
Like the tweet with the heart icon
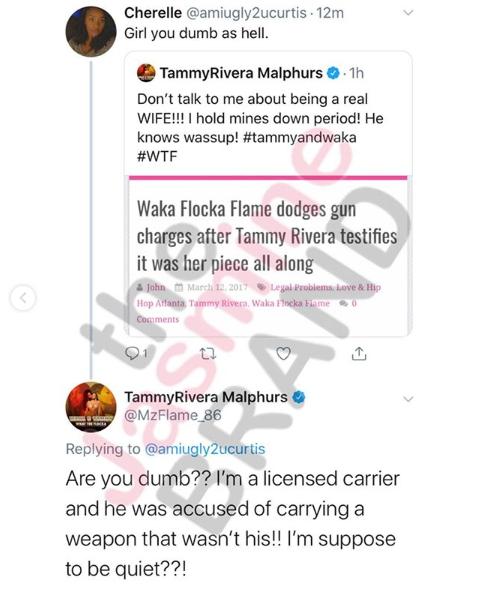pyautogui.click(x=283, y=354)
